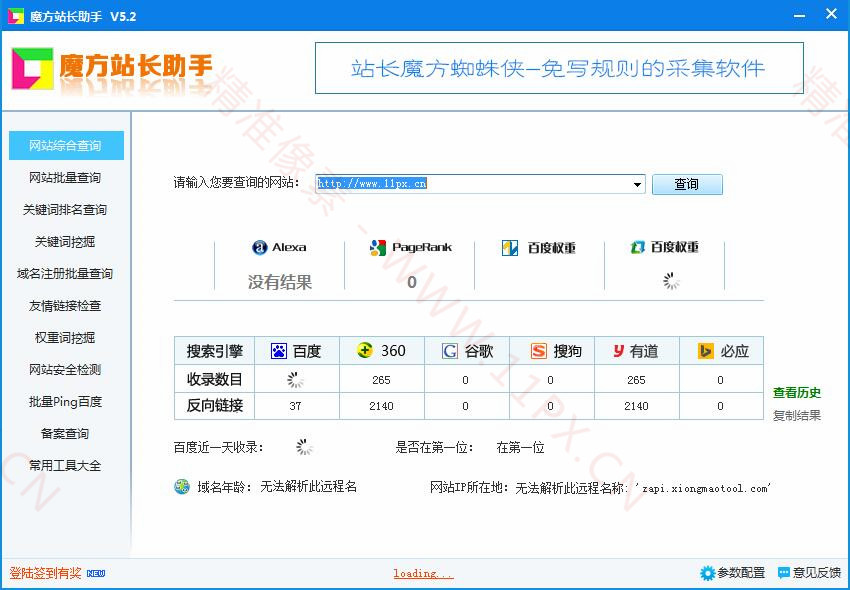Image resolution: width=850 pixels, height=590 pixels.
Task: Minimize the window
Action: point(800,16)
